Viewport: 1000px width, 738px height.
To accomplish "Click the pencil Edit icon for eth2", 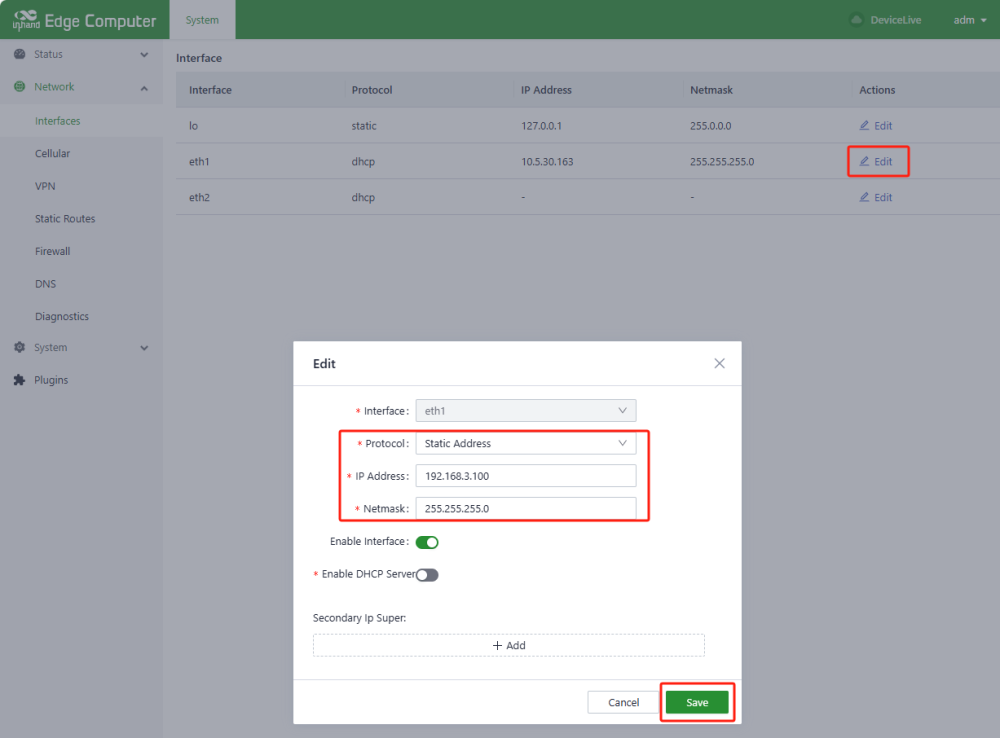I will pyautogui.click(x=865, y=197).
